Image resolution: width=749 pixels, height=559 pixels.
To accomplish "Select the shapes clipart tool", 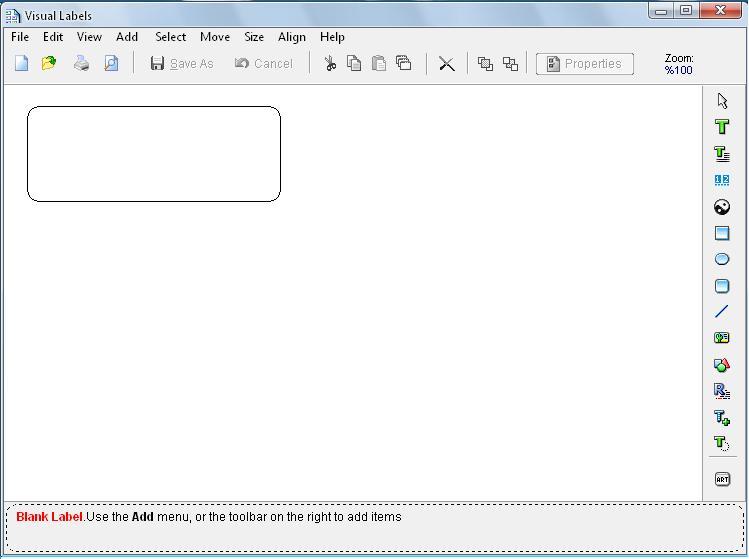I will [x=722, y=365].
